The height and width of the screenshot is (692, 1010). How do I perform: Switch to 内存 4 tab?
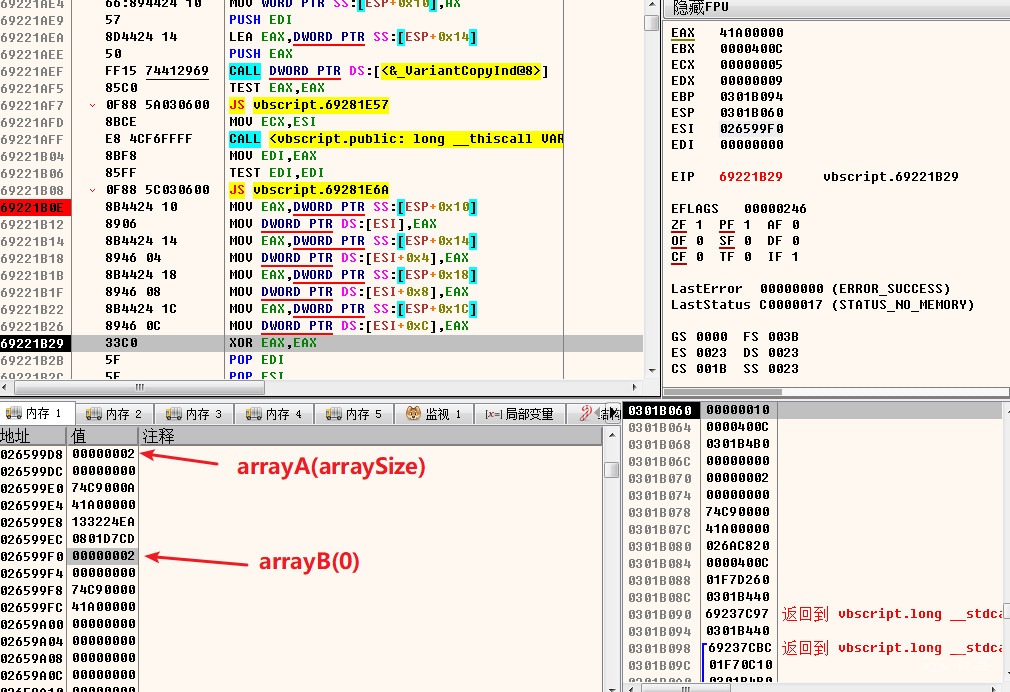[274, 414]
